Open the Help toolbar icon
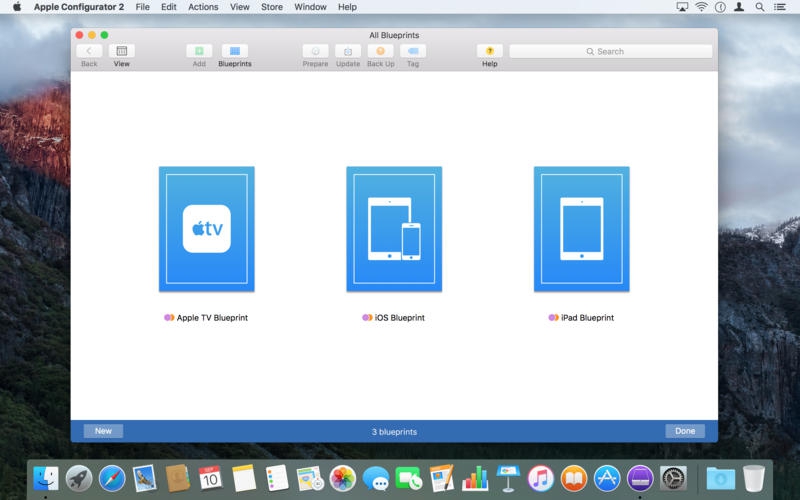Viewport: 800px width, 500px height. 489,51
